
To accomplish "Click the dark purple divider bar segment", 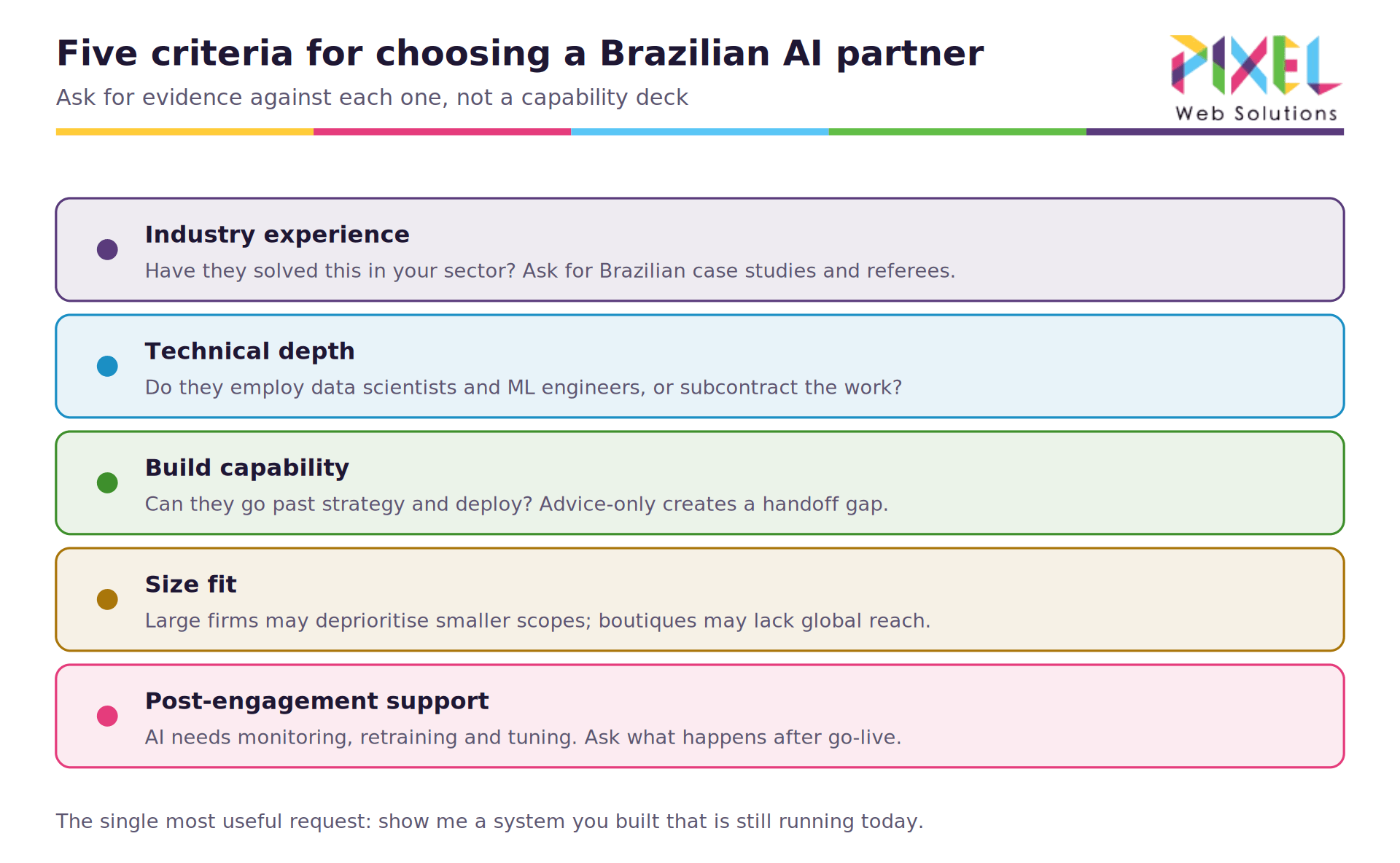I will pos(1215,132).
